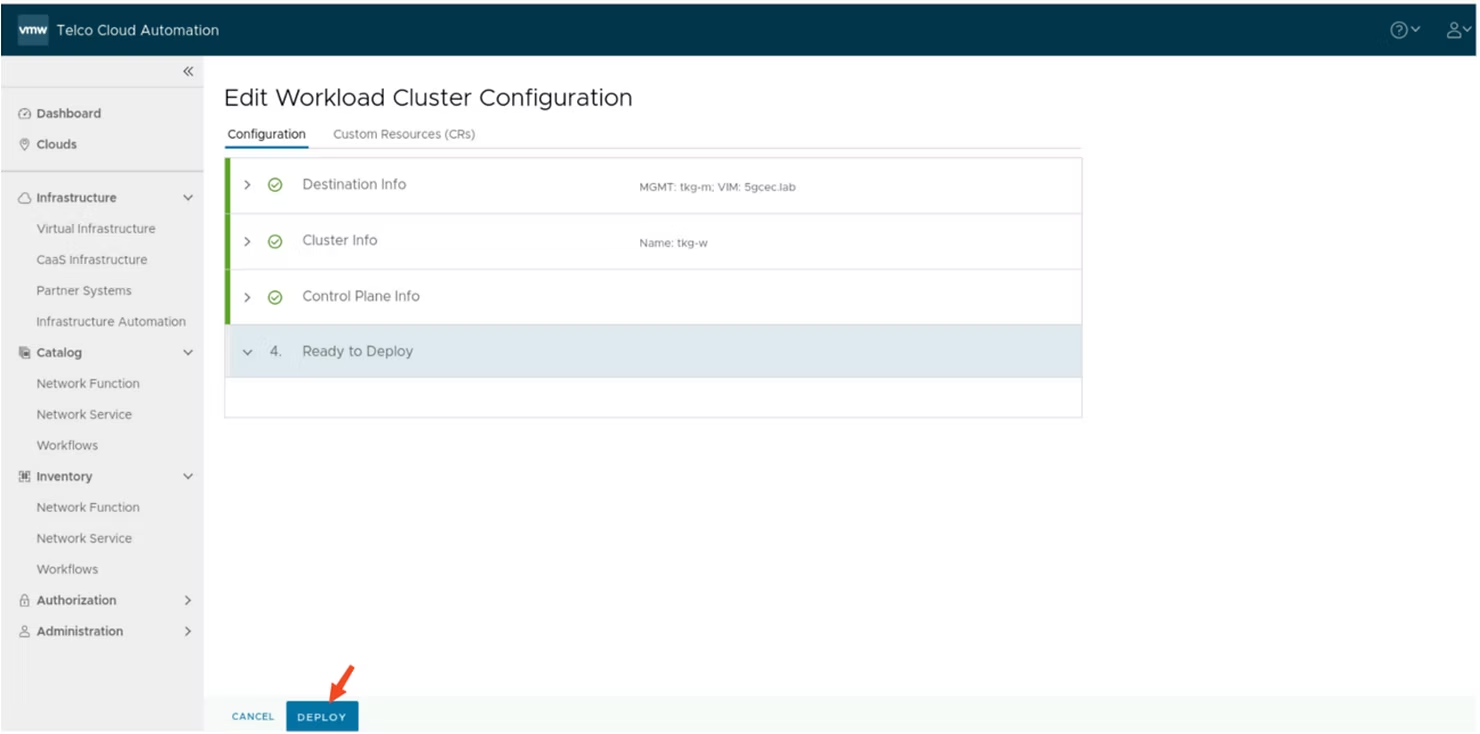Go to Partner Systems page
This screenshot has width=1480, height=734.
[x=84, y=291]
